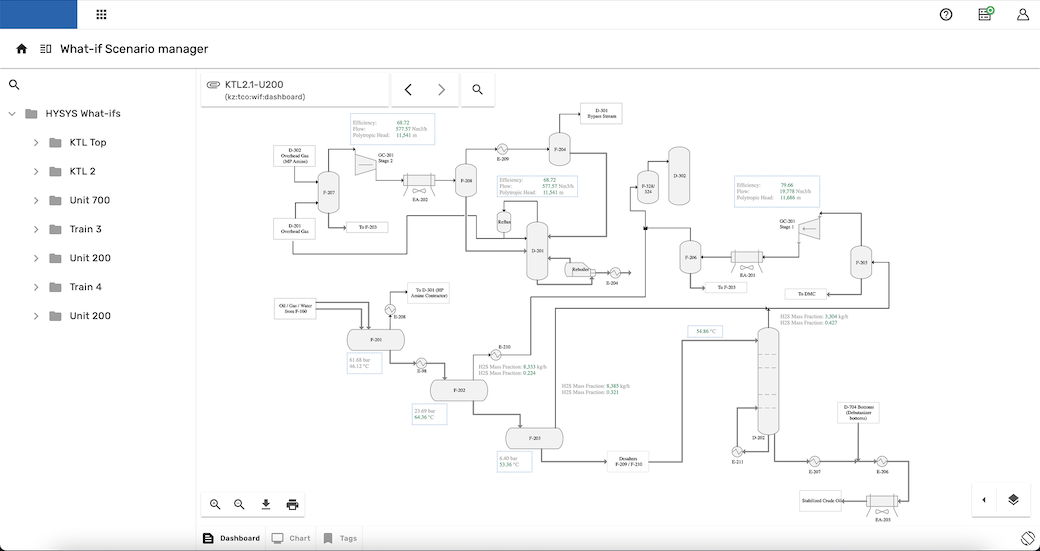Zoom in on the process diagram

(x=215, y=505)
